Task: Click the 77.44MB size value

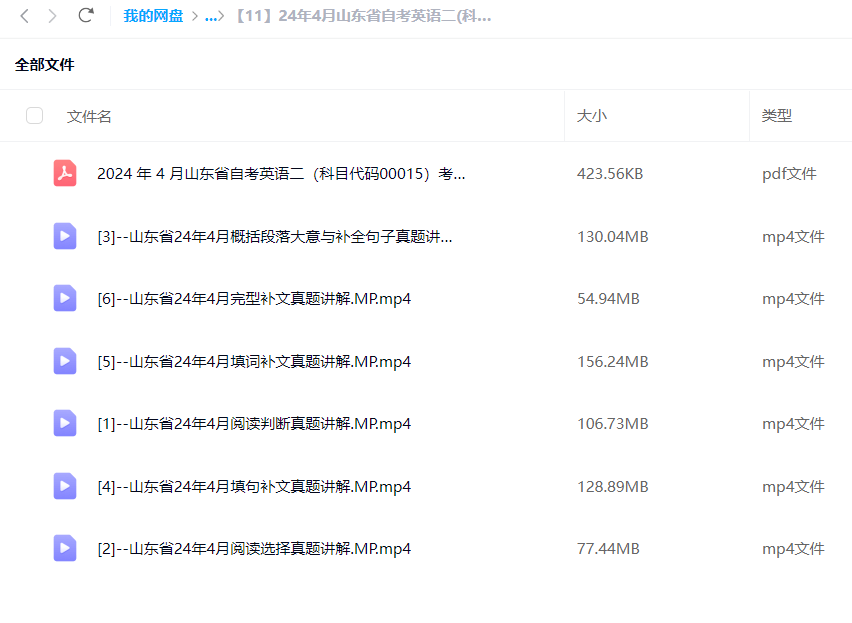Action: pyautogui.click(x=608, y=549)
